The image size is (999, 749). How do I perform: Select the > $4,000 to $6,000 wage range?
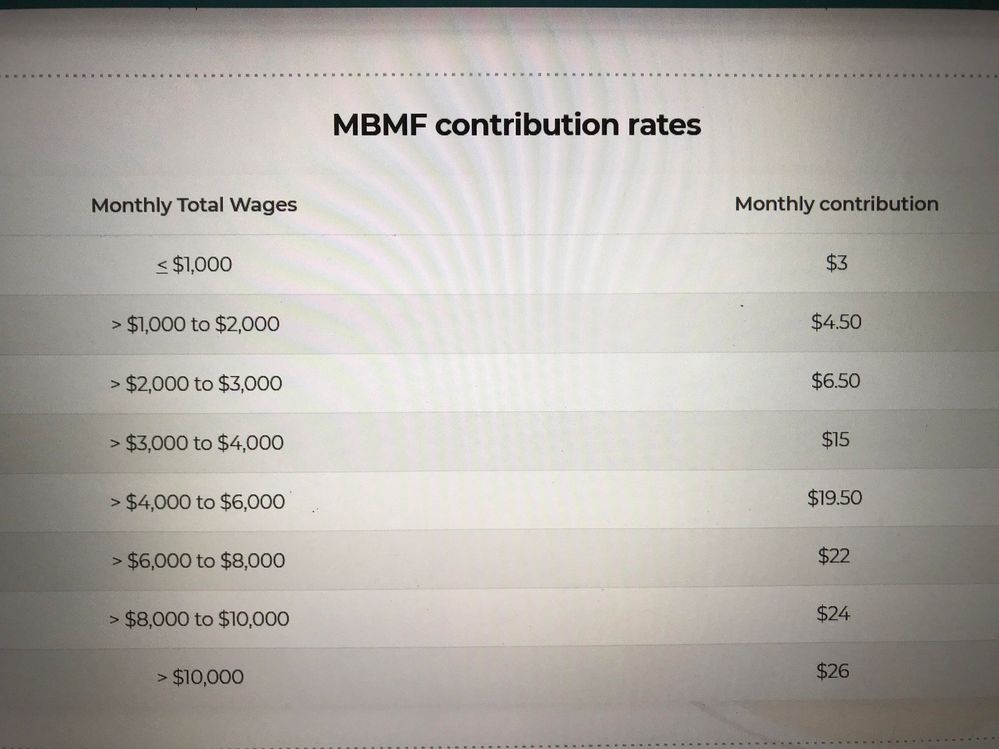tap(197, 502)
